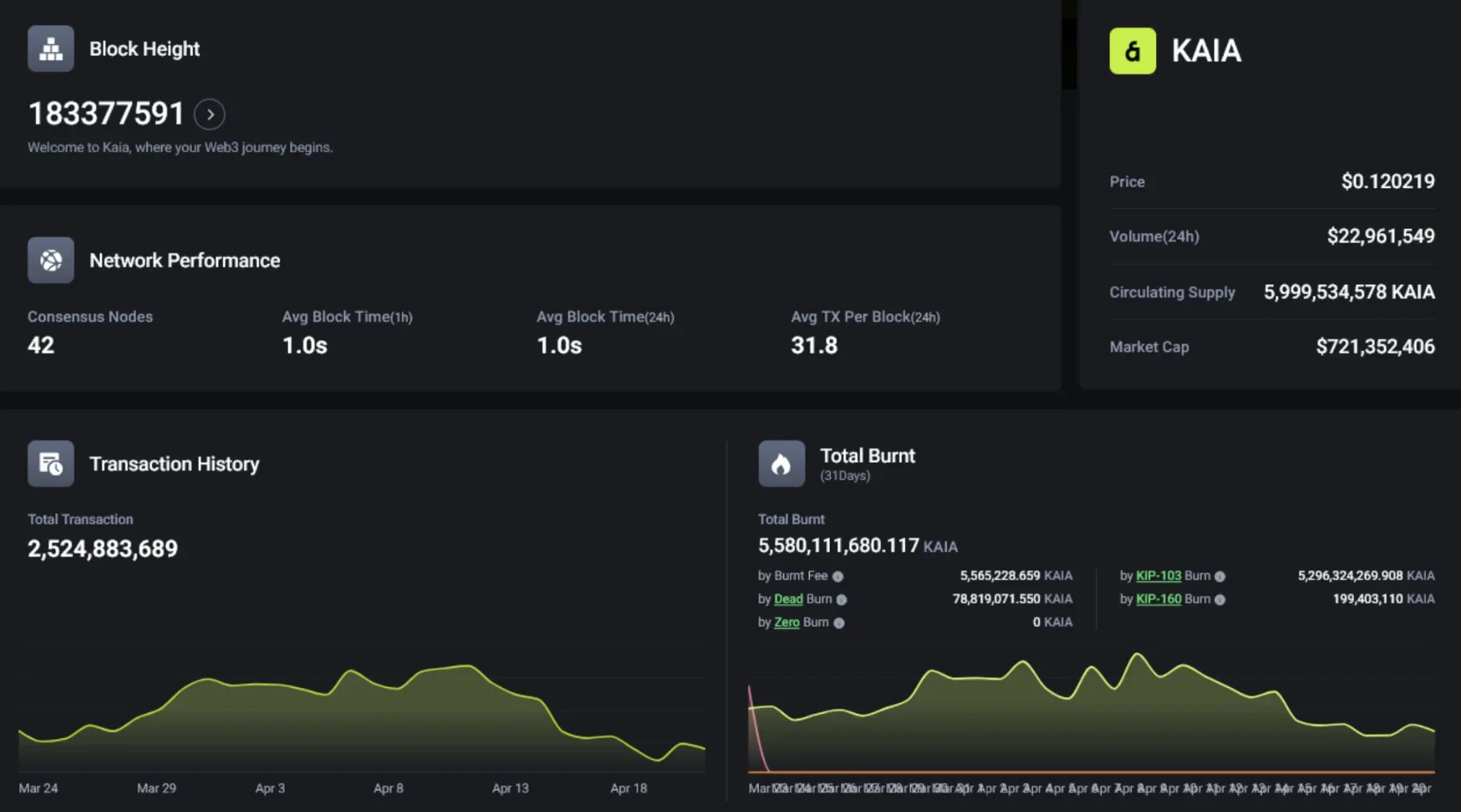
Task: Click Mar 24 label on transaction chart
Action: 38,788
